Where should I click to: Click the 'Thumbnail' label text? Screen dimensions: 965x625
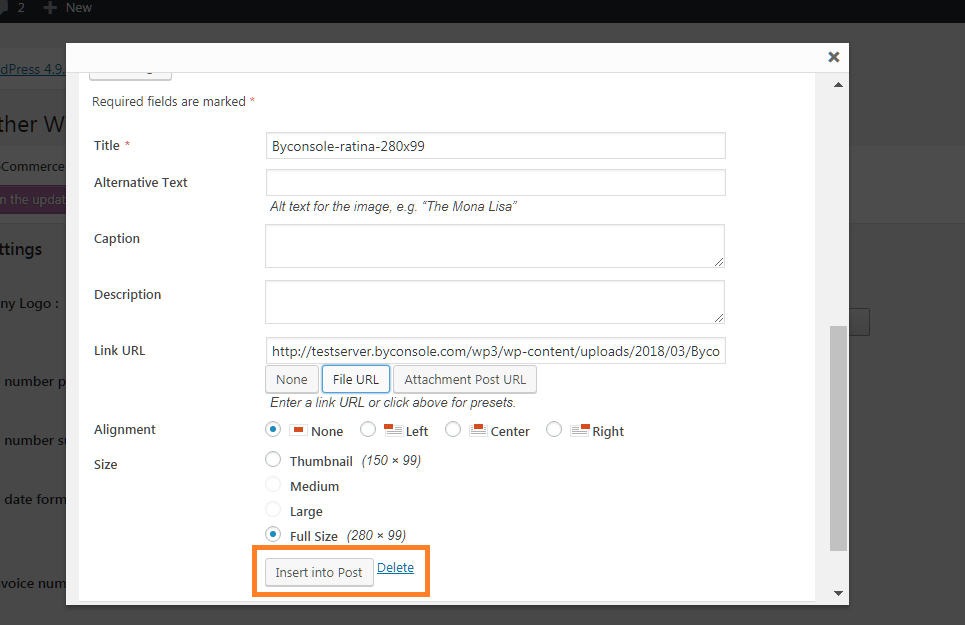tap(321, 461)
